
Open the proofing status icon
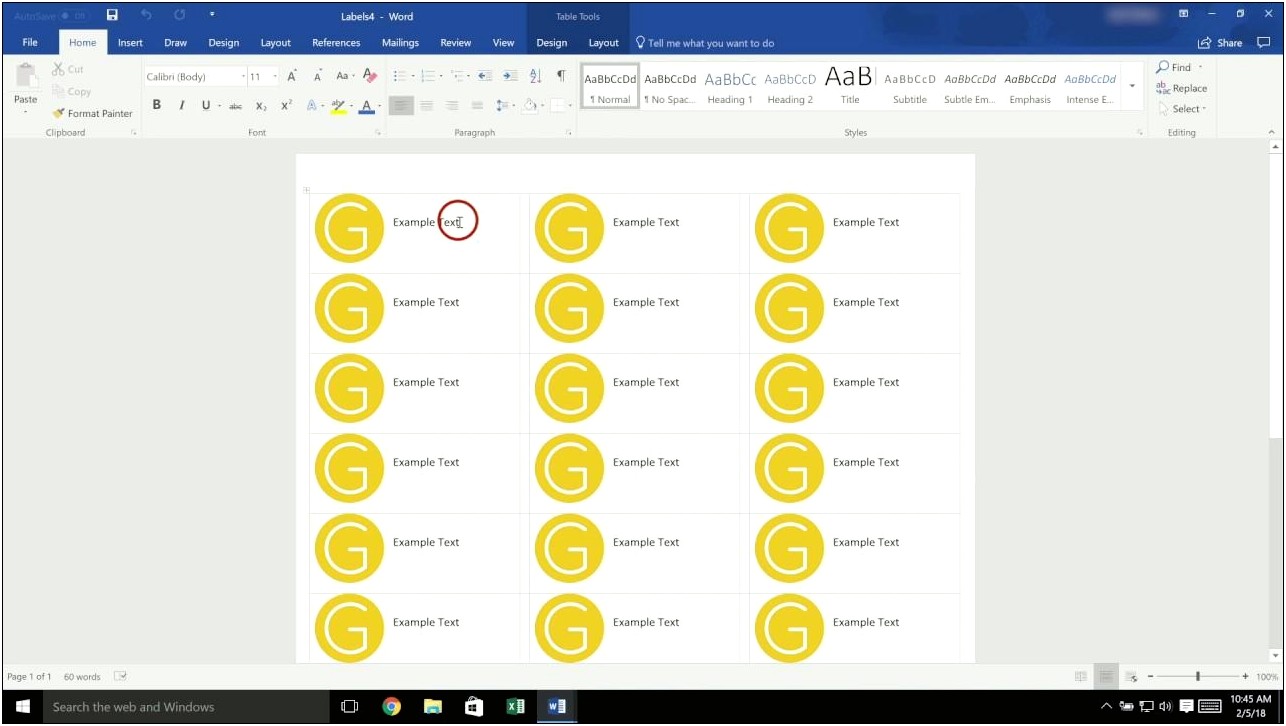(120, 677)
